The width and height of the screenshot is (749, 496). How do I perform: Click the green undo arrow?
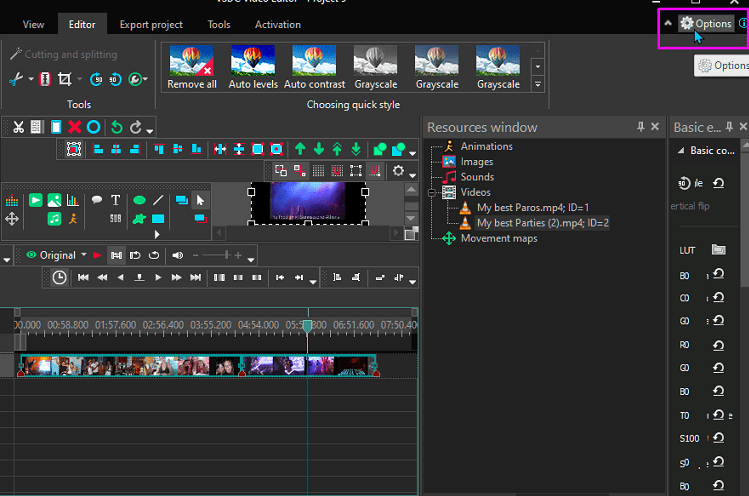[117, 127]
